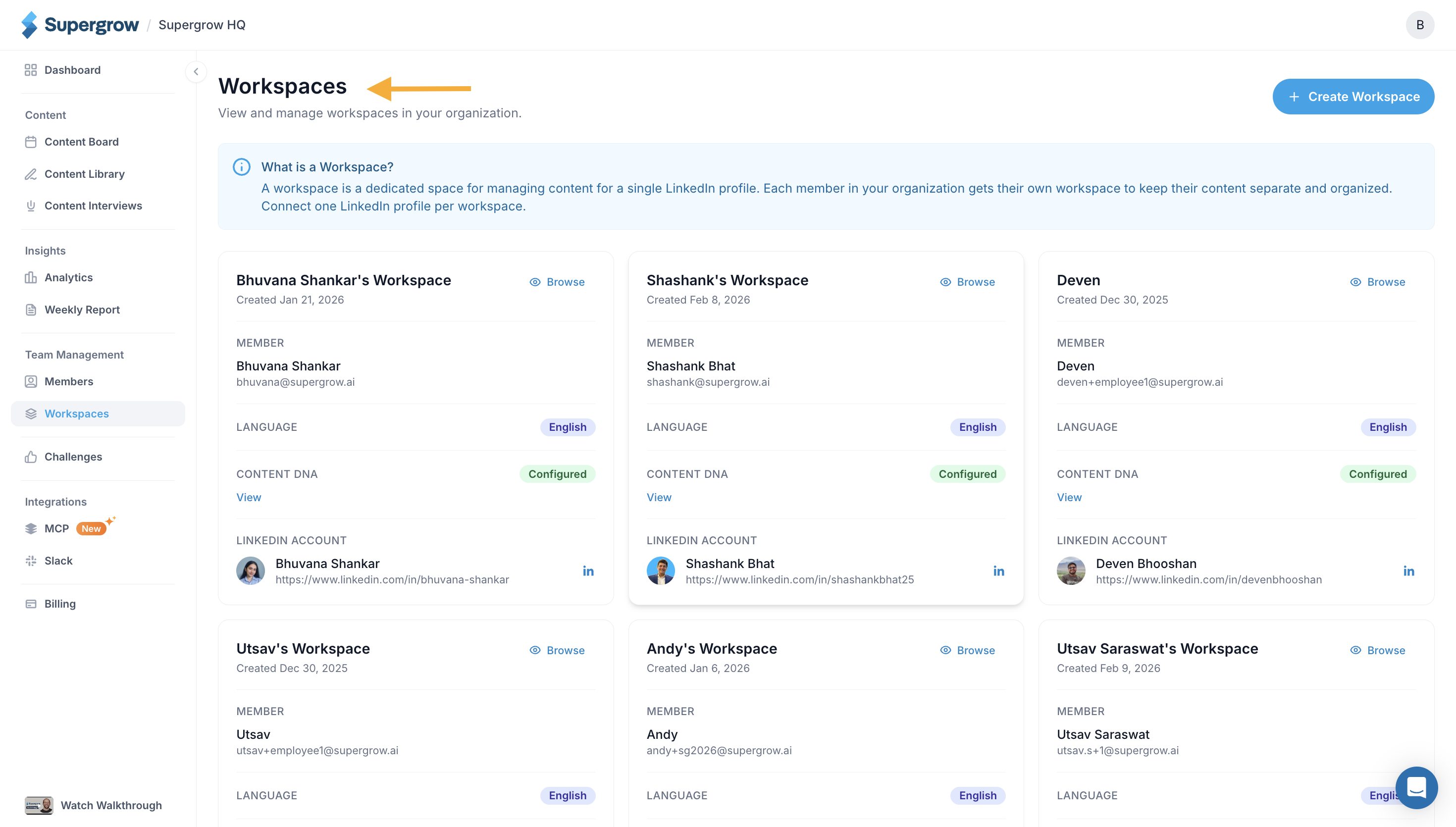View Content DNA for the Deven workspace
Viewport: 1456px width, 827px height.
1069,497
